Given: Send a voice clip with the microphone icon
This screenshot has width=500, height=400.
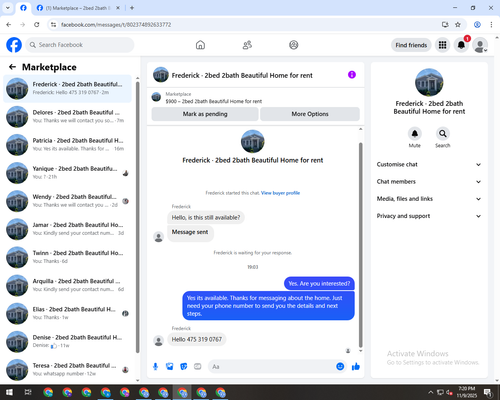Looking at the screenshot, I should (x=155, y=367).
